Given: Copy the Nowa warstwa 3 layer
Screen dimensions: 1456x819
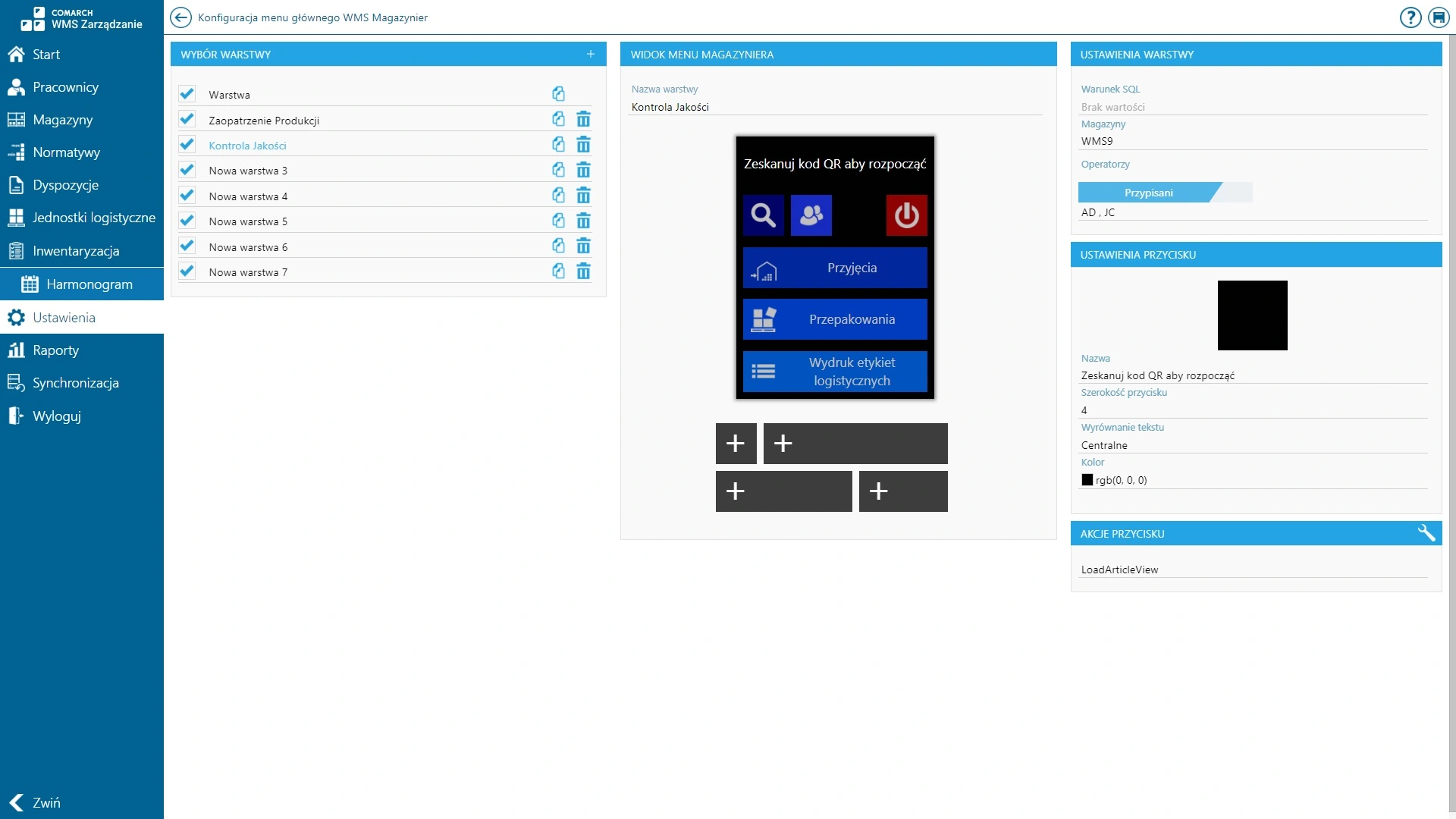Looking at the screenshot, I should tap(558, 170).
